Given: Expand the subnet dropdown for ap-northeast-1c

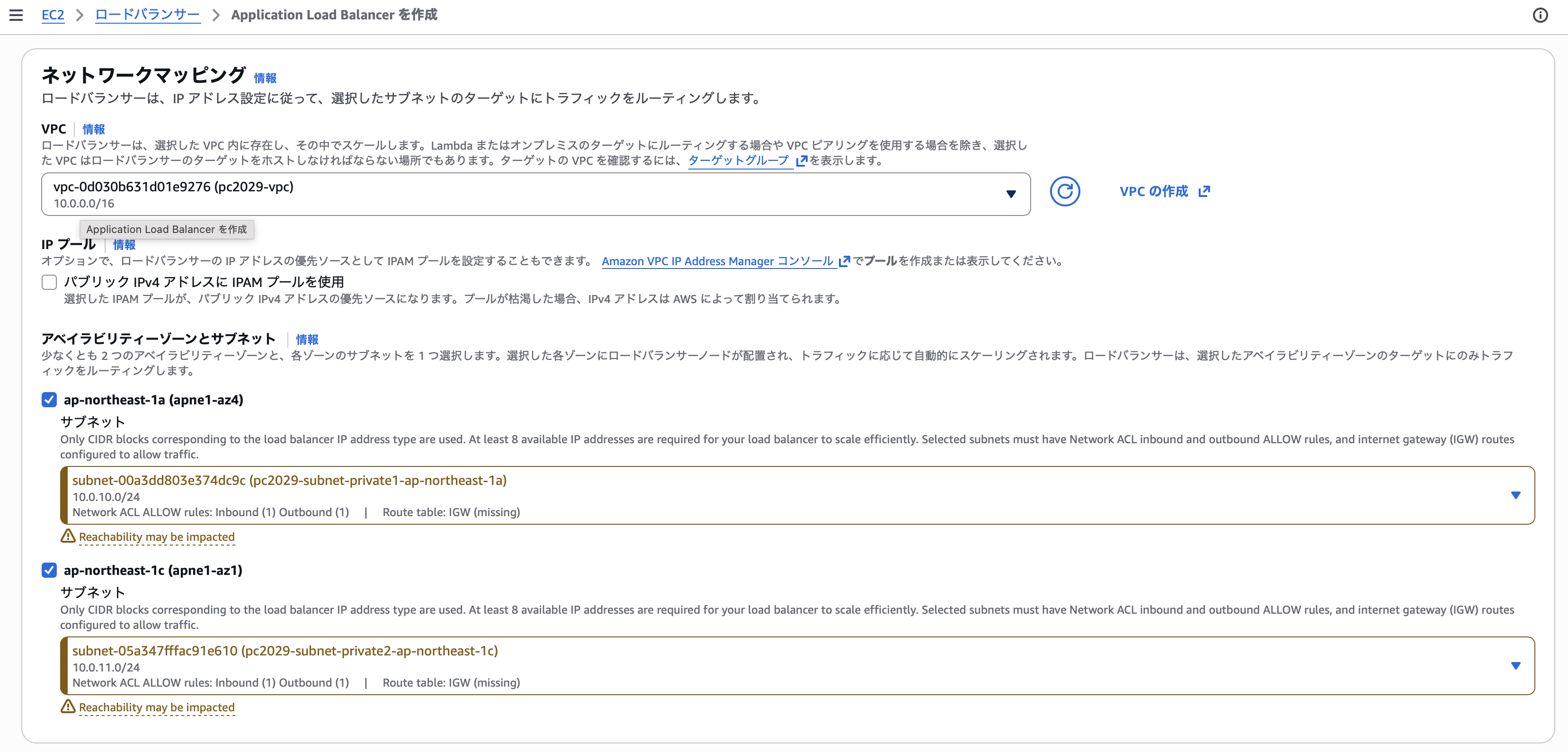Looking at the screenshot, I should 797,665.
